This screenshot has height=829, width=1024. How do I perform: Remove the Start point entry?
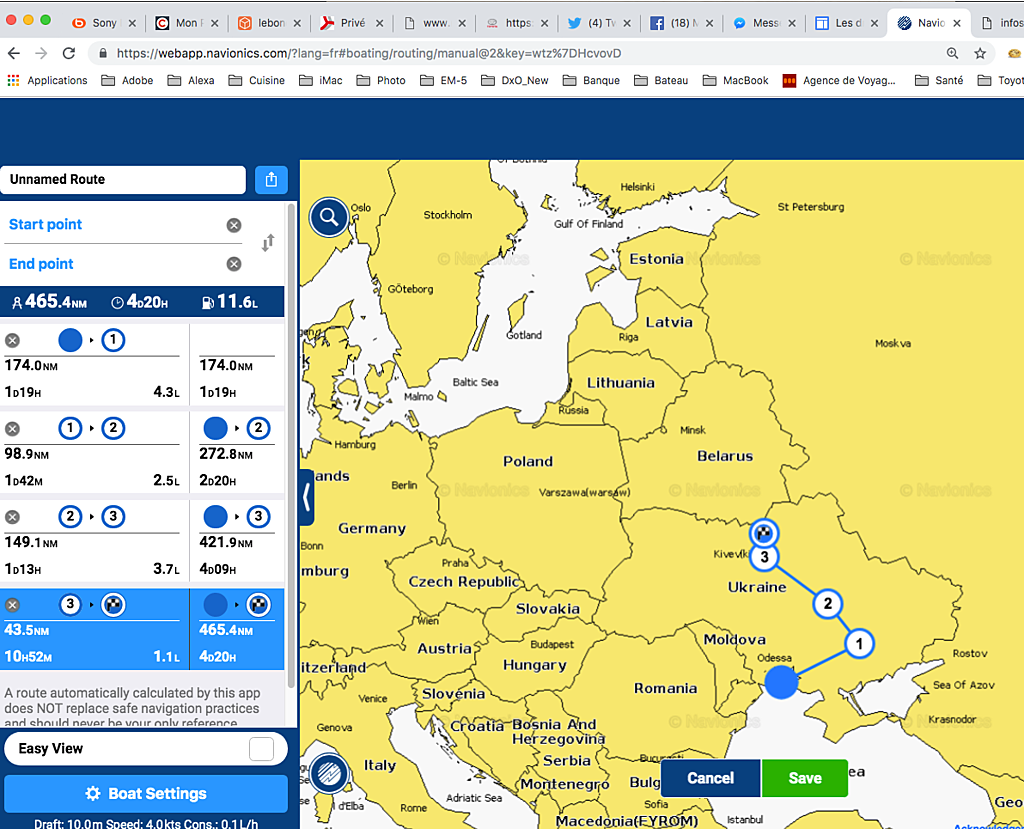click(x=234, y=225)
